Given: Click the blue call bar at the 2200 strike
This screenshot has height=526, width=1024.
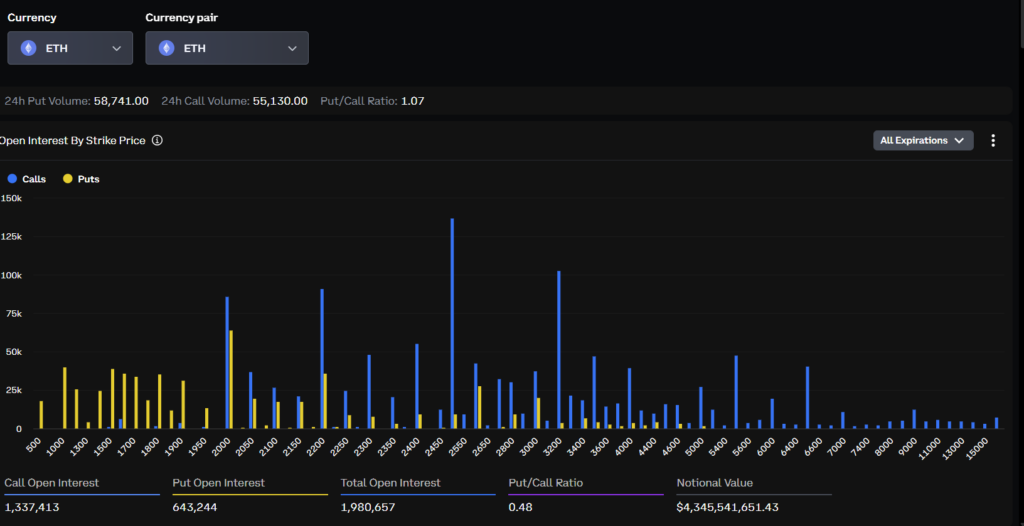Looking at the screenshot, I should tap(321, 358).
